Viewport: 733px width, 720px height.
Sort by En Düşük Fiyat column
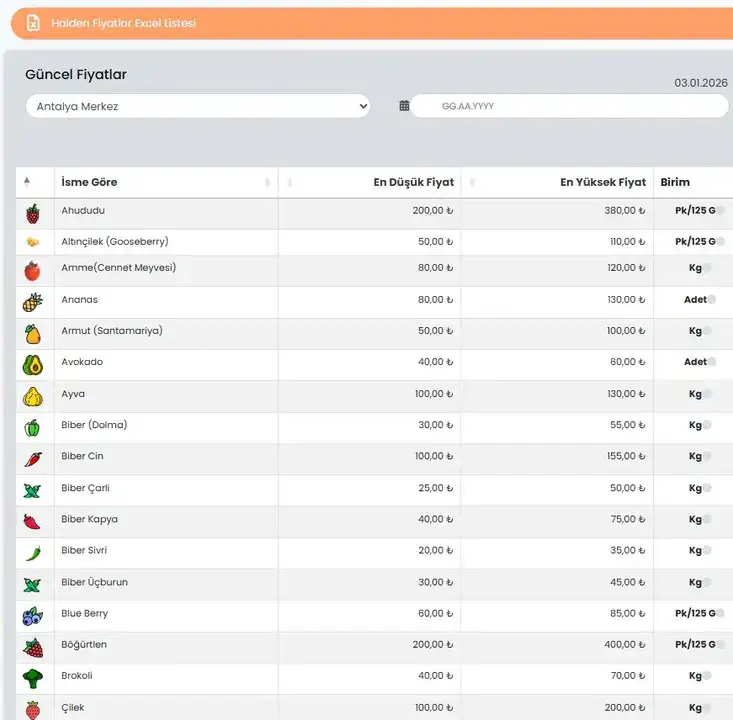pyautogui.click(x=413, y=182)
